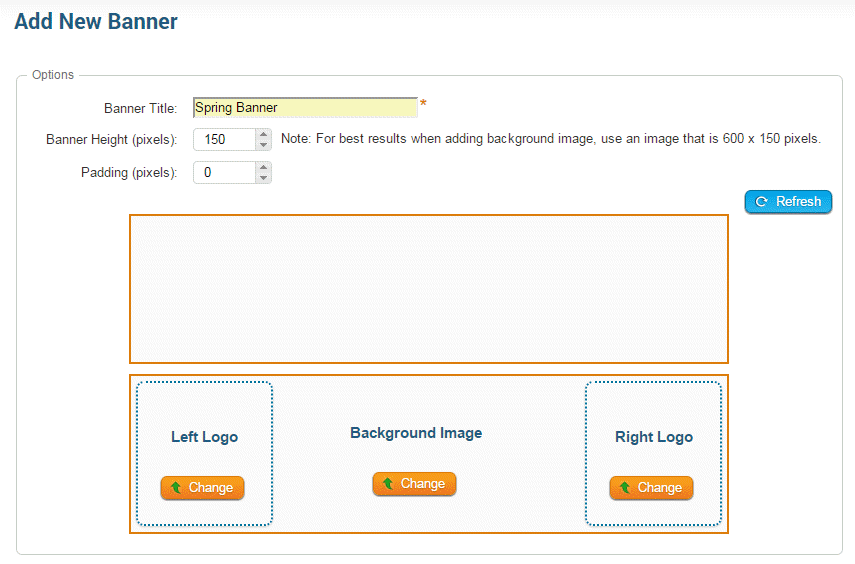Increase Banner Height with up arrow
Viewport: 855px width, 564px height.
pos(263,134)
